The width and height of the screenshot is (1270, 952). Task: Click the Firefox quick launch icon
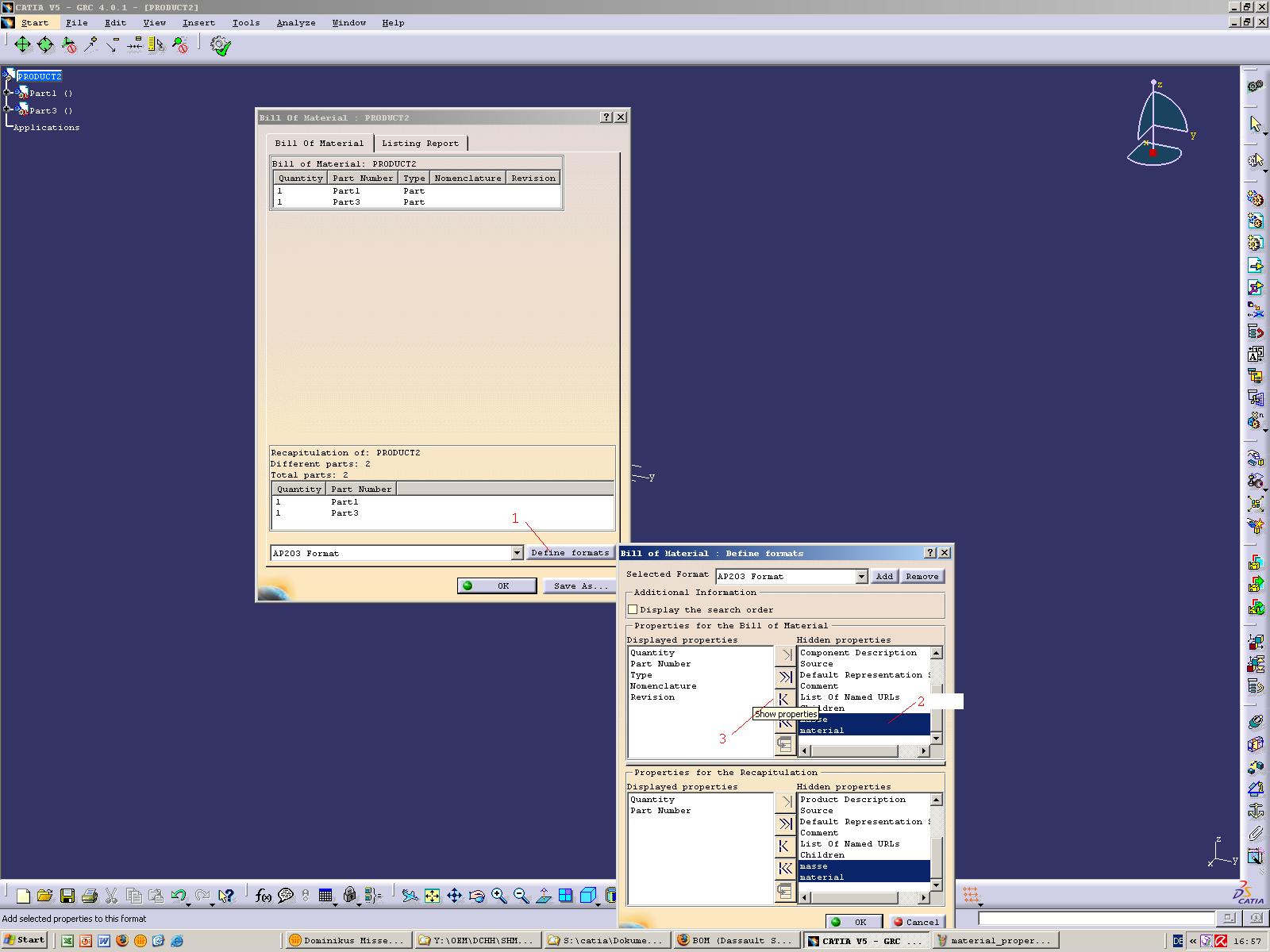pyautogui.click(x=121, y=941)
